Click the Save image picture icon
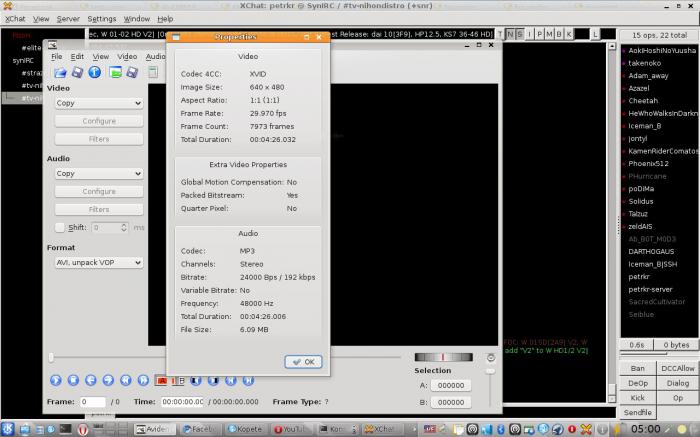This screenshot has width=700, height=437. click(x=116, y=72)
